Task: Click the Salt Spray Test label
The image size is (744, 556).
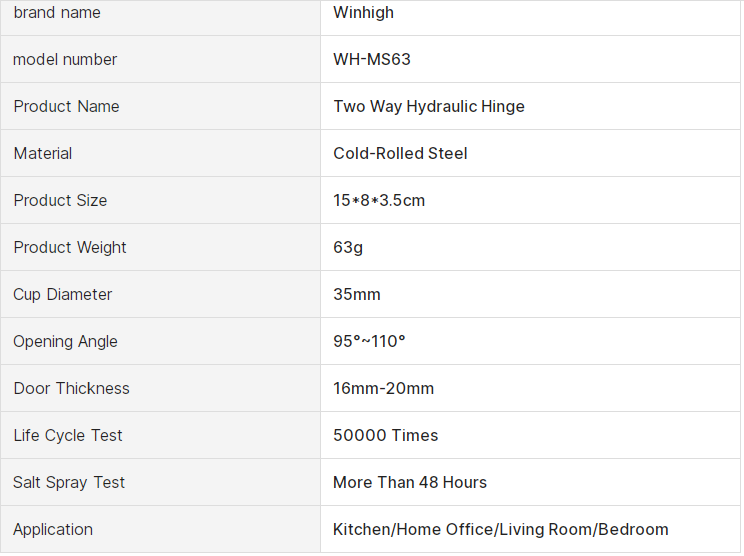Action: click(x=69, y=483)
